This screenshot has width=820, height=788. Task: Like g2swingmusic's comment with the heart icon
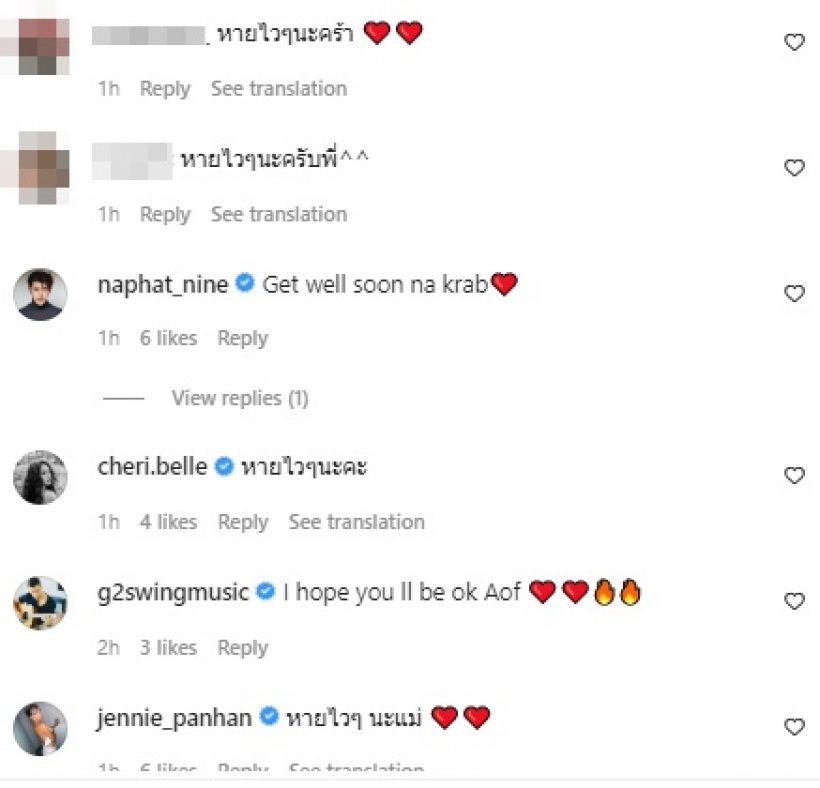point(794,601)
